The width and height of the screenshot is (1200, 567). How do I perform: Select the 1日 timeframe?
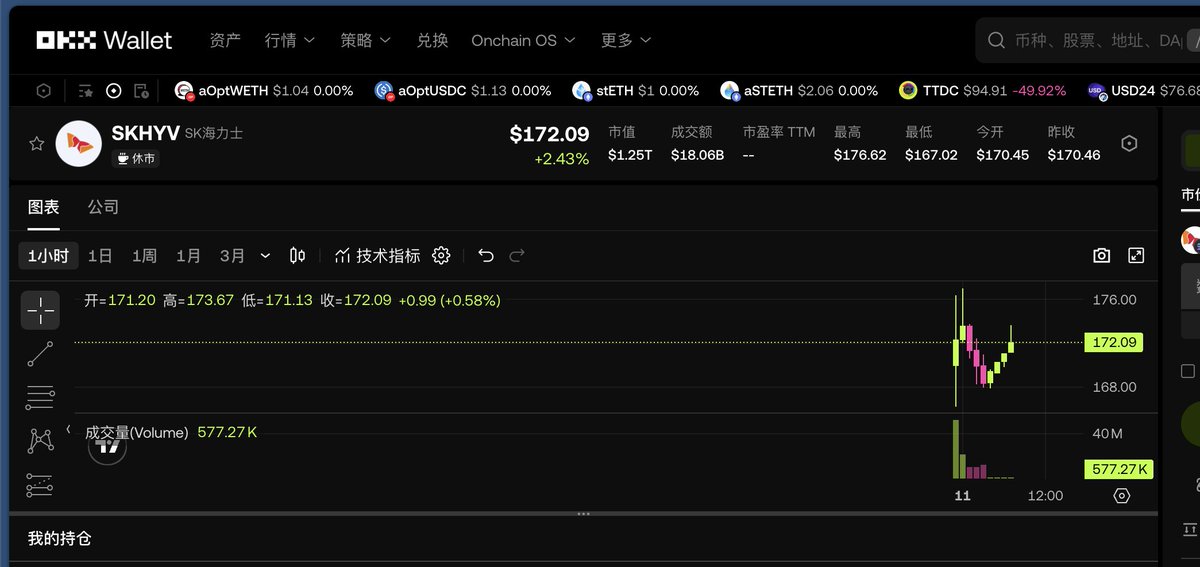(100, 256)
